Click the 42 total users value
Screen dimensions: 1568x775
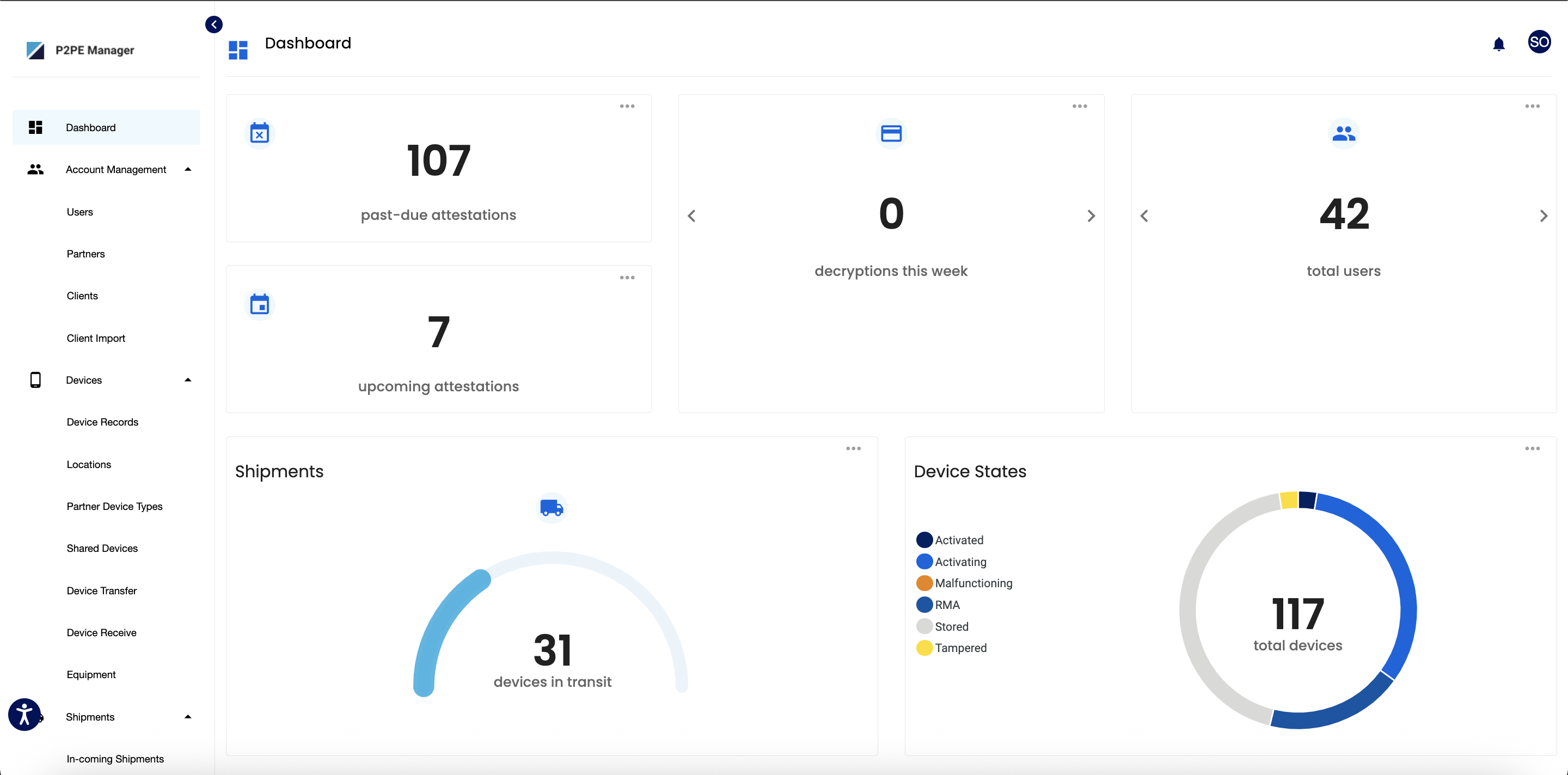pos(1343,214)
